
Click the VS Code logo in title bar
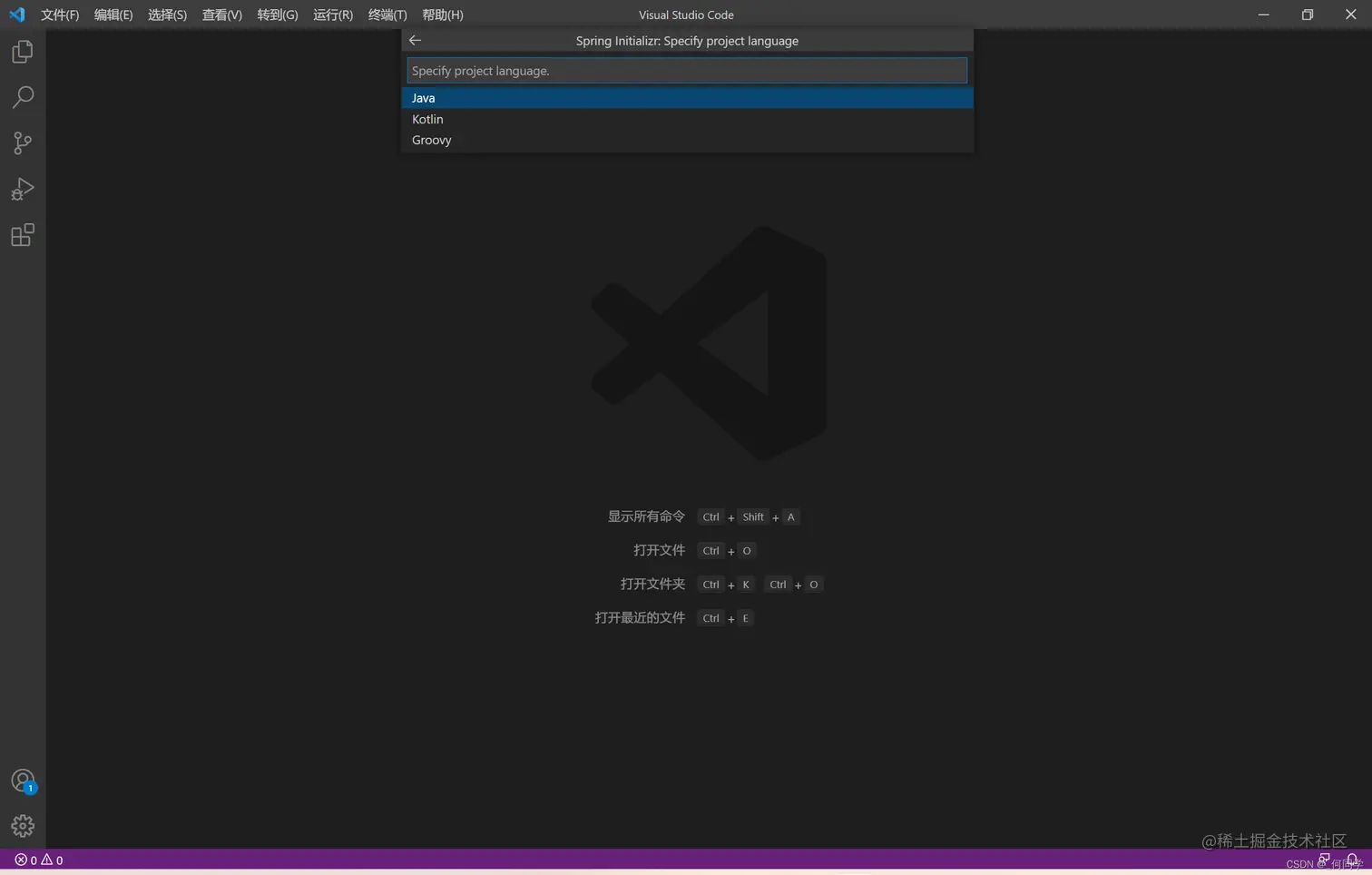coord(17,15)
